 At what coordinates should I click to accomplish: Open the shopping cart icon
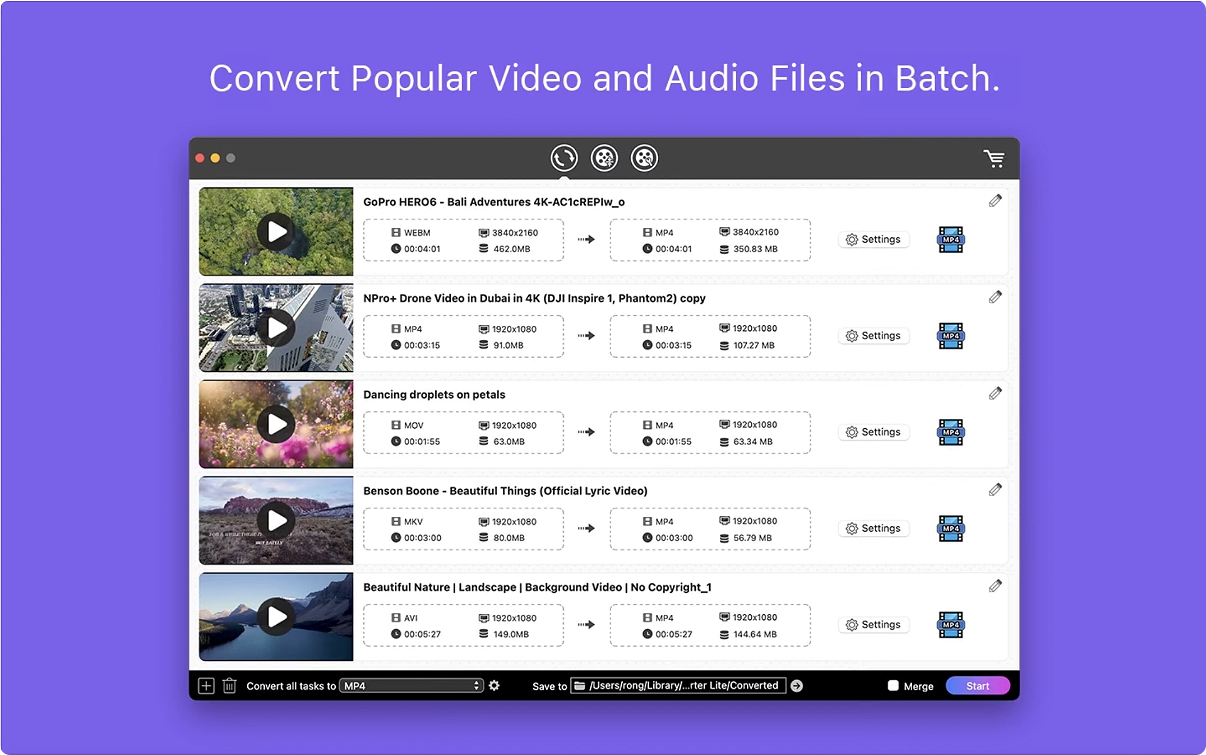(993, 158)
